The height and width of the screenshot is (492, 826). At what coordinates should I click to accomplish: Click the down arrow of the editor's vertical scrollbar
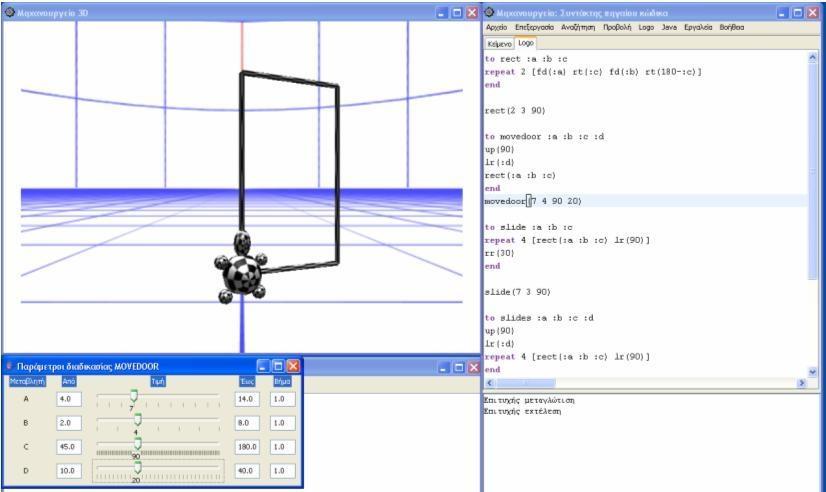[x=812, y=372]
